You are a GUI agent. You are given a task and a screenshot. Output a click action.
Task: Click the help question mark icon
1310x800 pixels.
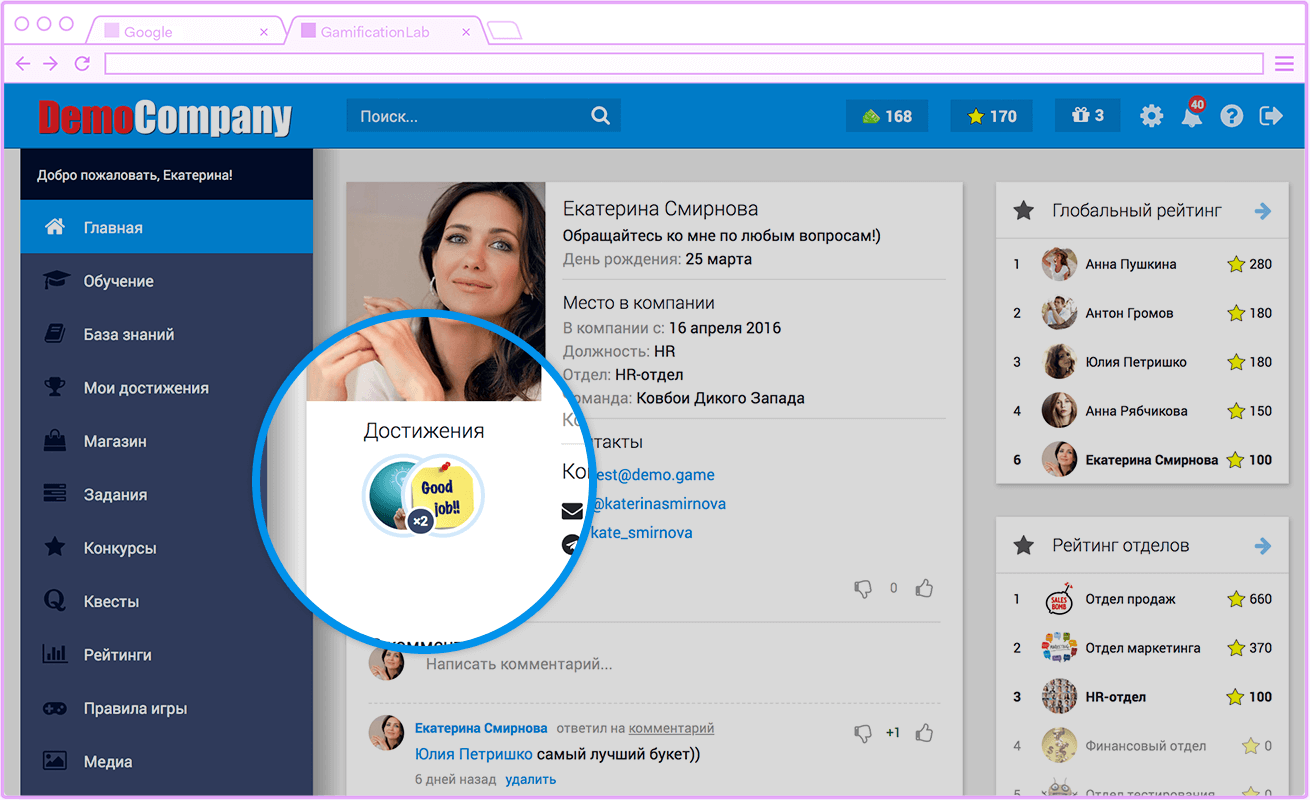tap(1232, 116)
